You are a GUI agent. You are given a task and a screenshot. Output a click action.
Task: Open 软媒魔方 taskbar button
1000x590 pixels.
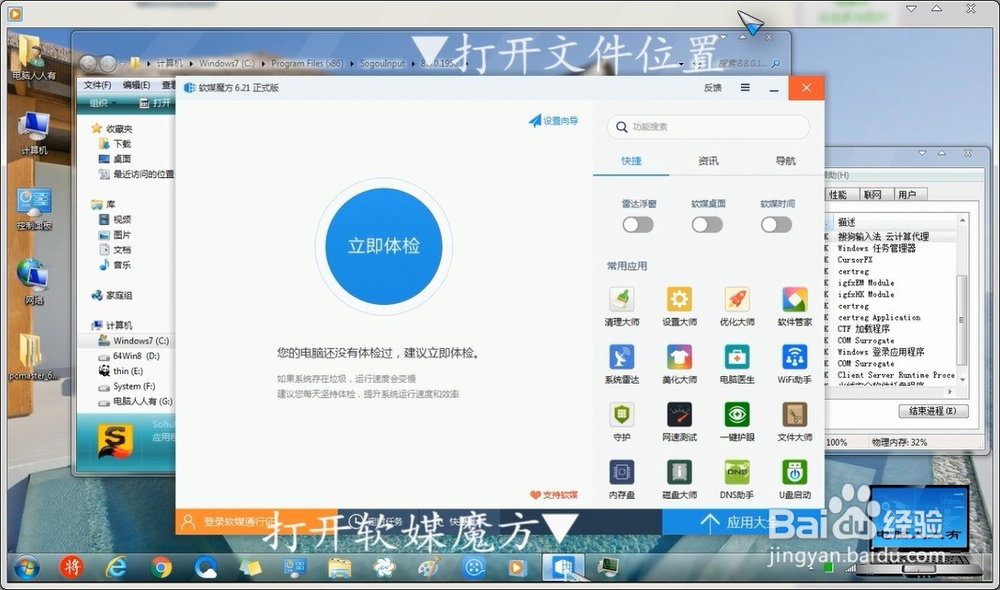pyautogui.click(x=563, y=566)
